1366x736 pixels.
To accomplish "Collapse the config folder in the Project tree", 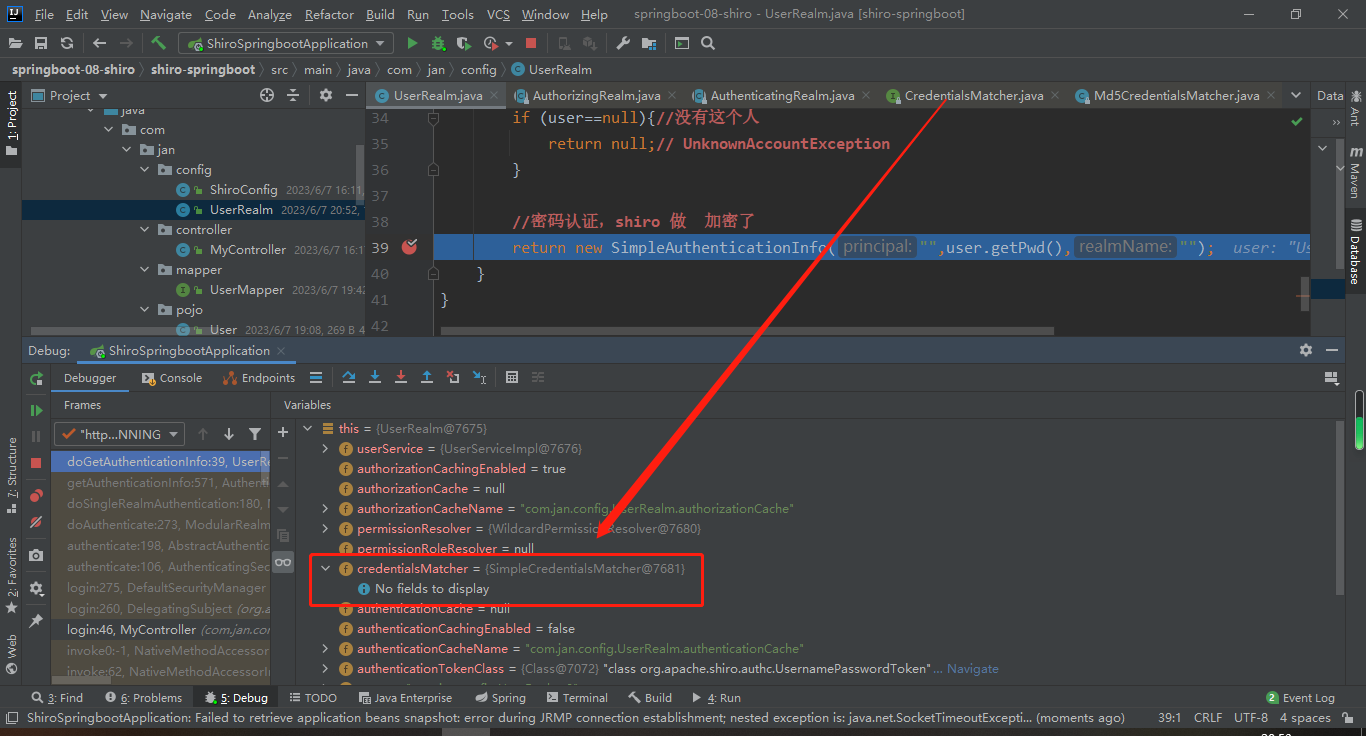I will pos(145,169).
